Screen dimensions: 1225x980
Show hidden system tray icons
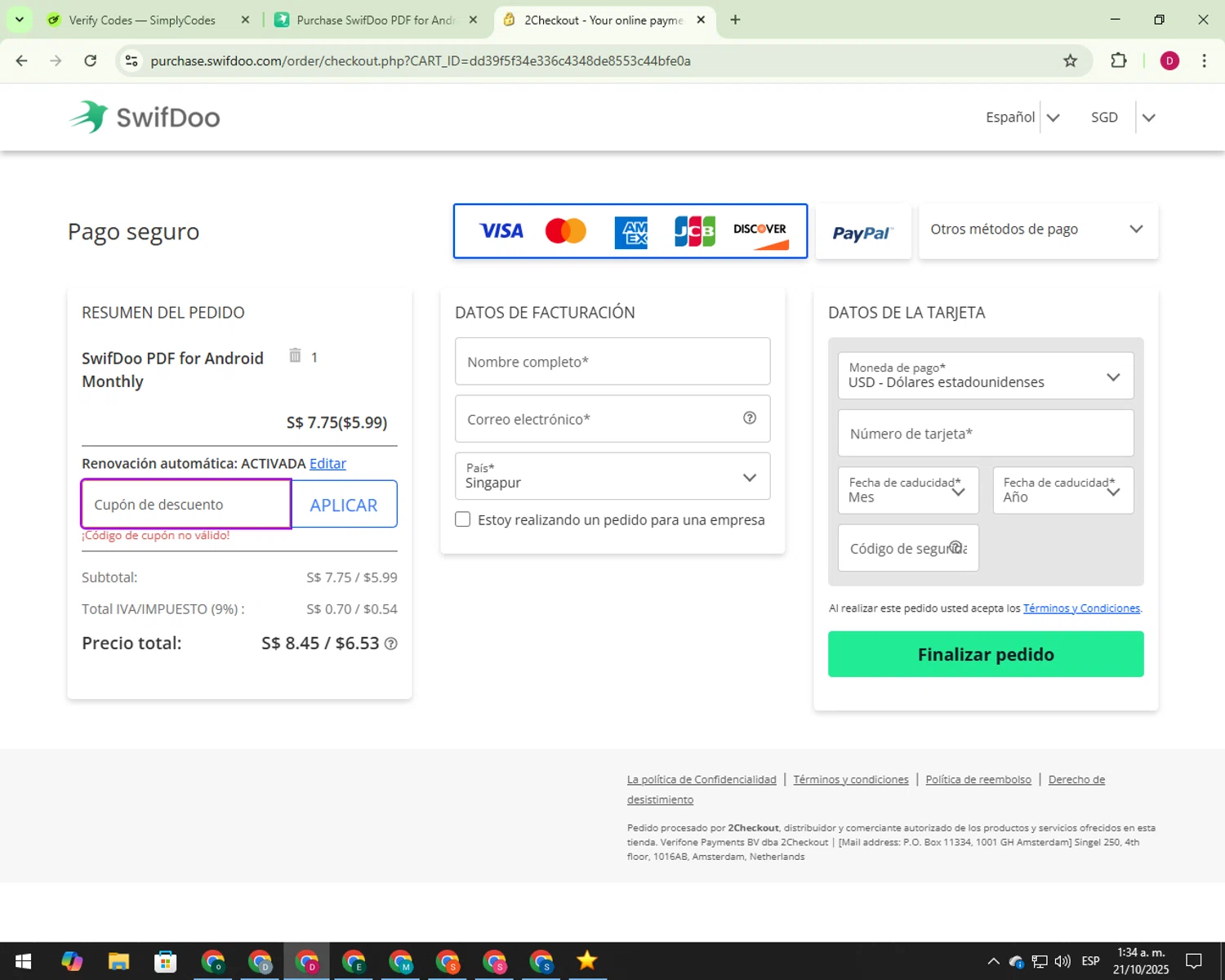pyautogui.click(x=993, y=961)
